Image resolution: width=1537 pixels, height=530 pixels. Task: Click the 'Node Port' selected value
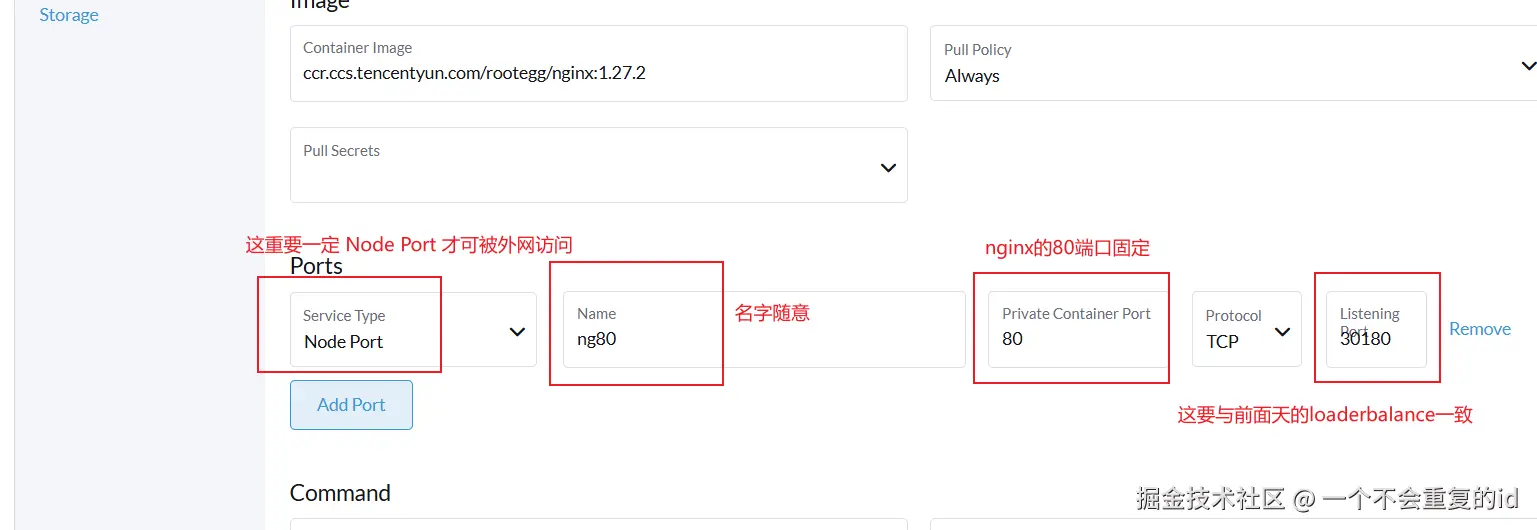click(344, 342)
